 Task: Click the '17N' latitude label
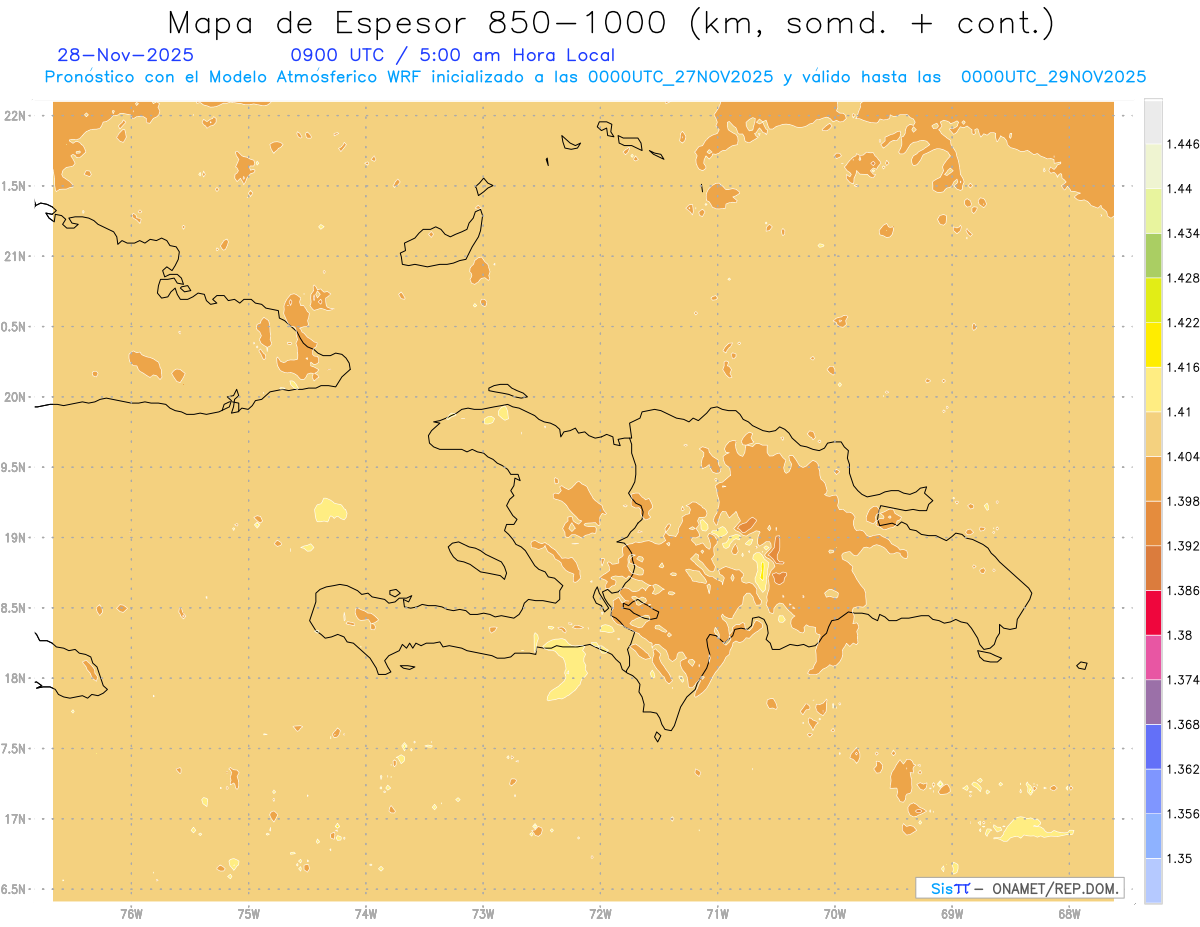click(16, 819)
